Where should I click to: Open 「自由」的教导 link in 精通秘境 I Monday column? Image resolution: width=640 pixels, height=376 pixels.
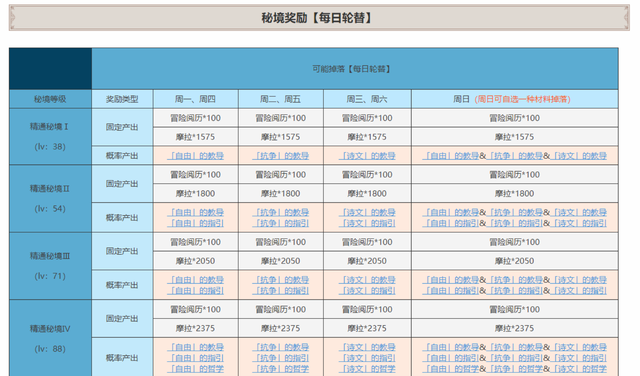point(196,156)
